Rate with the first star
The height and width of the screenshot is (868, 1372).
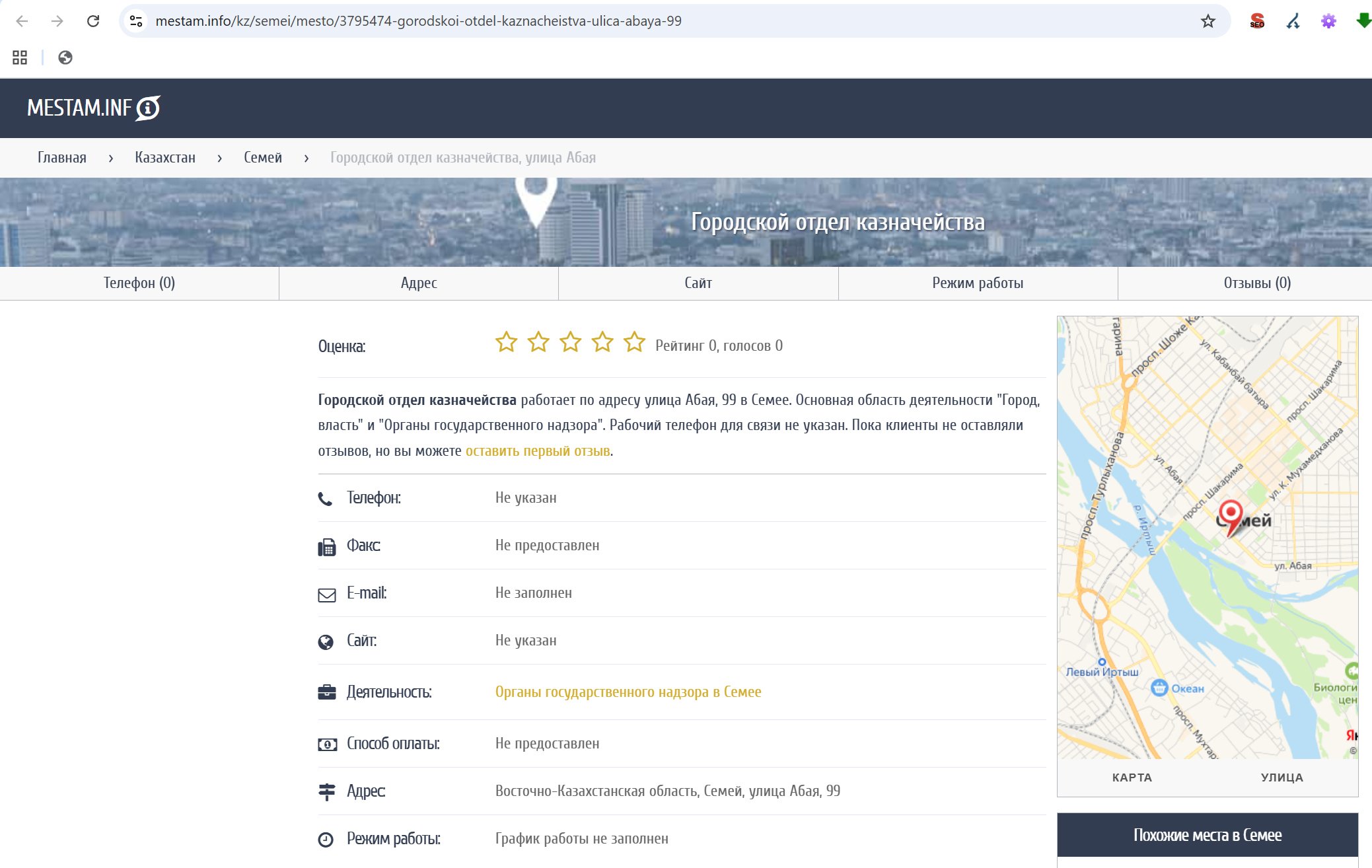506,342
